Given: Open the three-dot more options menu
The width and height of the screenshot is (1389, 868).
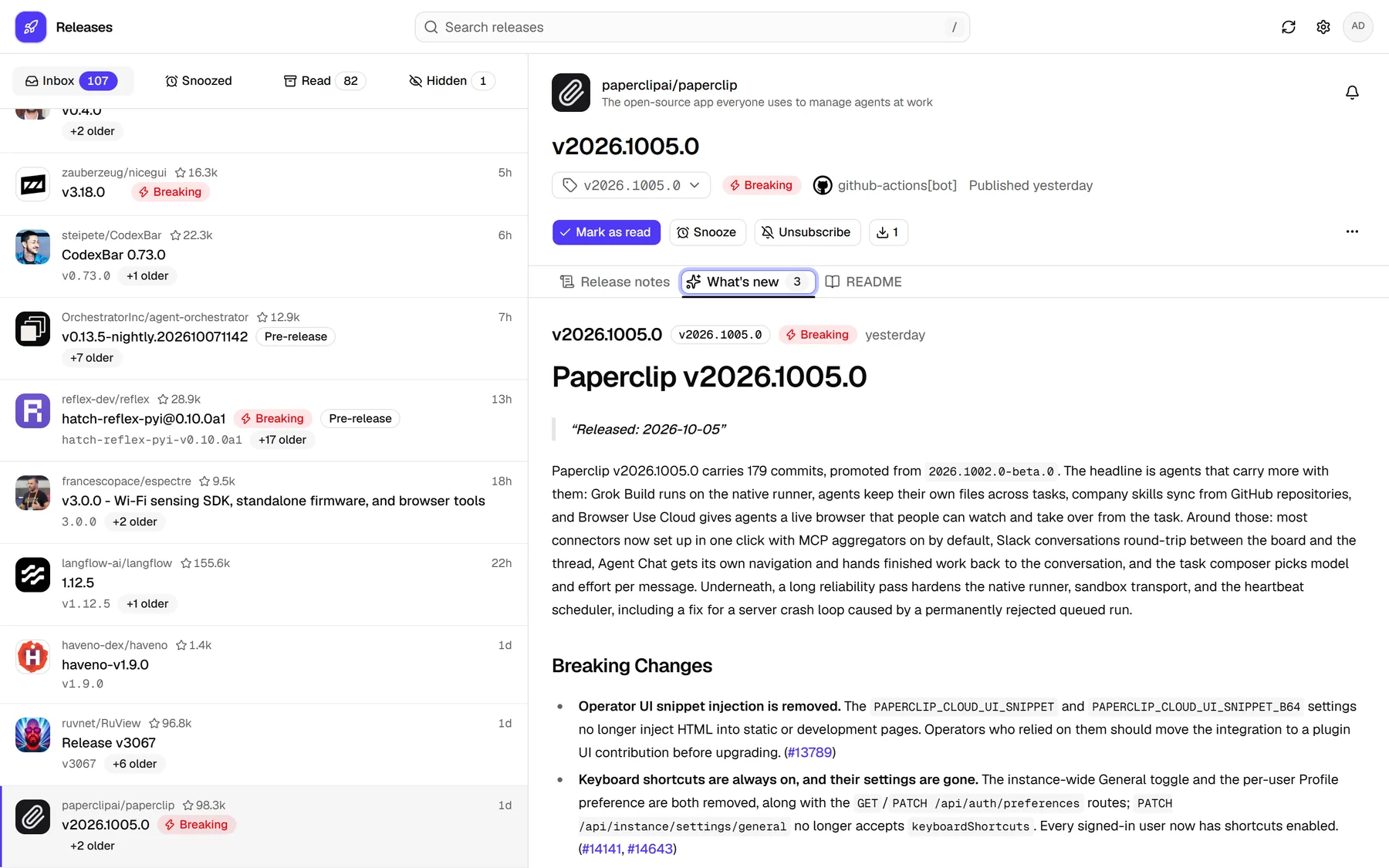Looking at the screenshot, I should pos(1352,231).
